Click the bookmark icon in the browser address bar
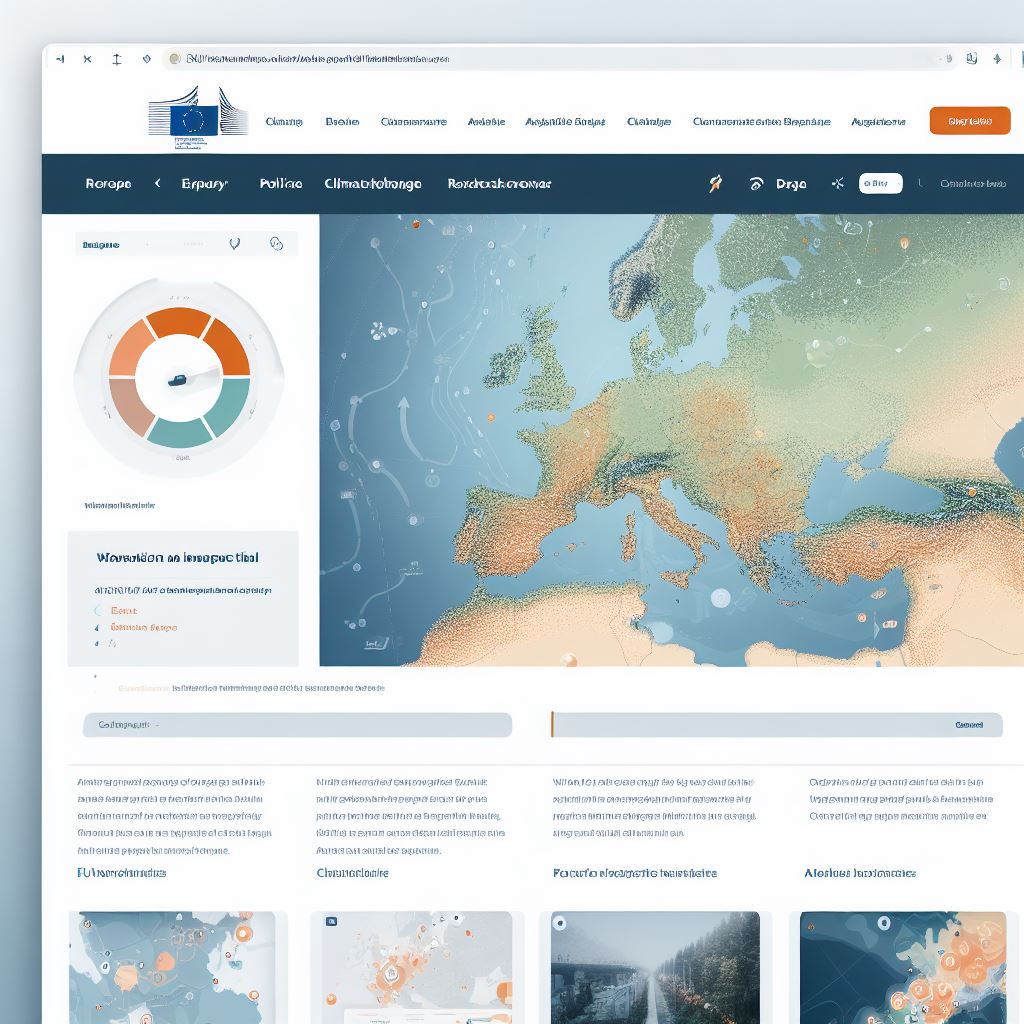The width and height of the screenshot is (1024, 1024). [970, 59]
